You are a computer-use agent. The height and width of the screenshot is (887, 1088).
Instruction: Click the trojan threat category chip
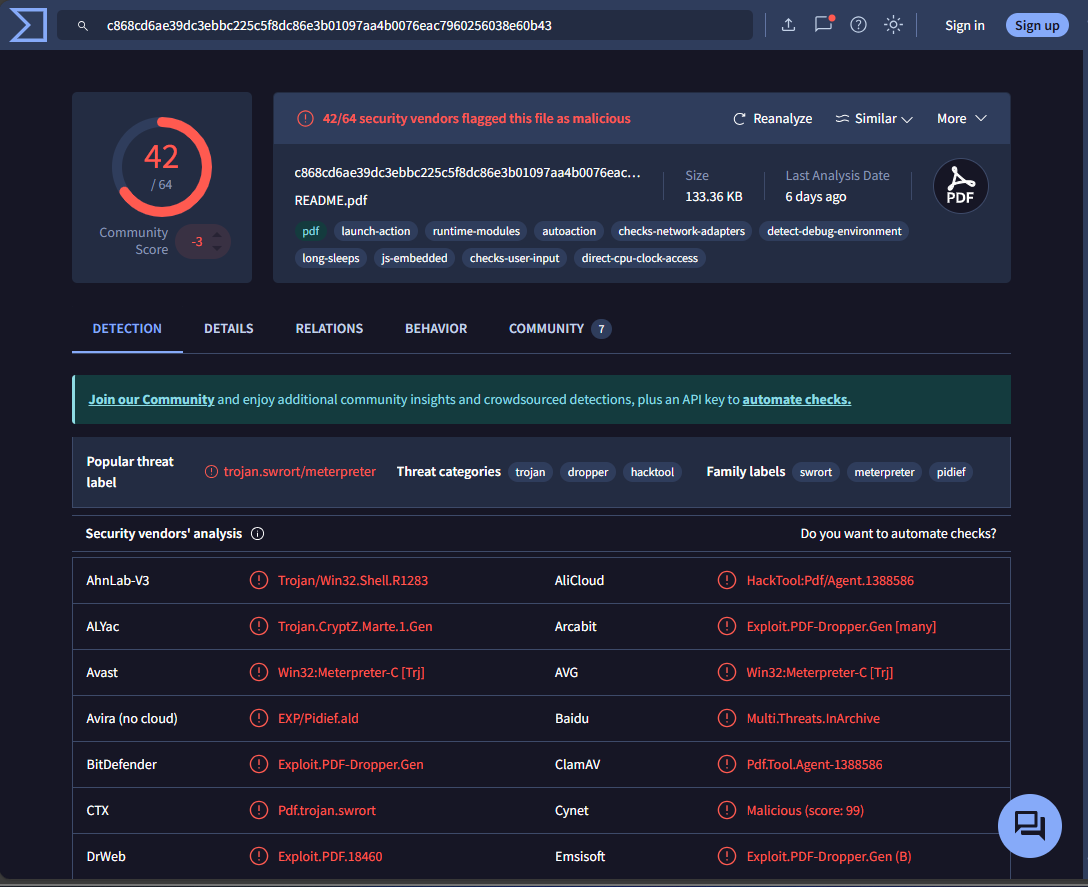click(x=530, y=472)
